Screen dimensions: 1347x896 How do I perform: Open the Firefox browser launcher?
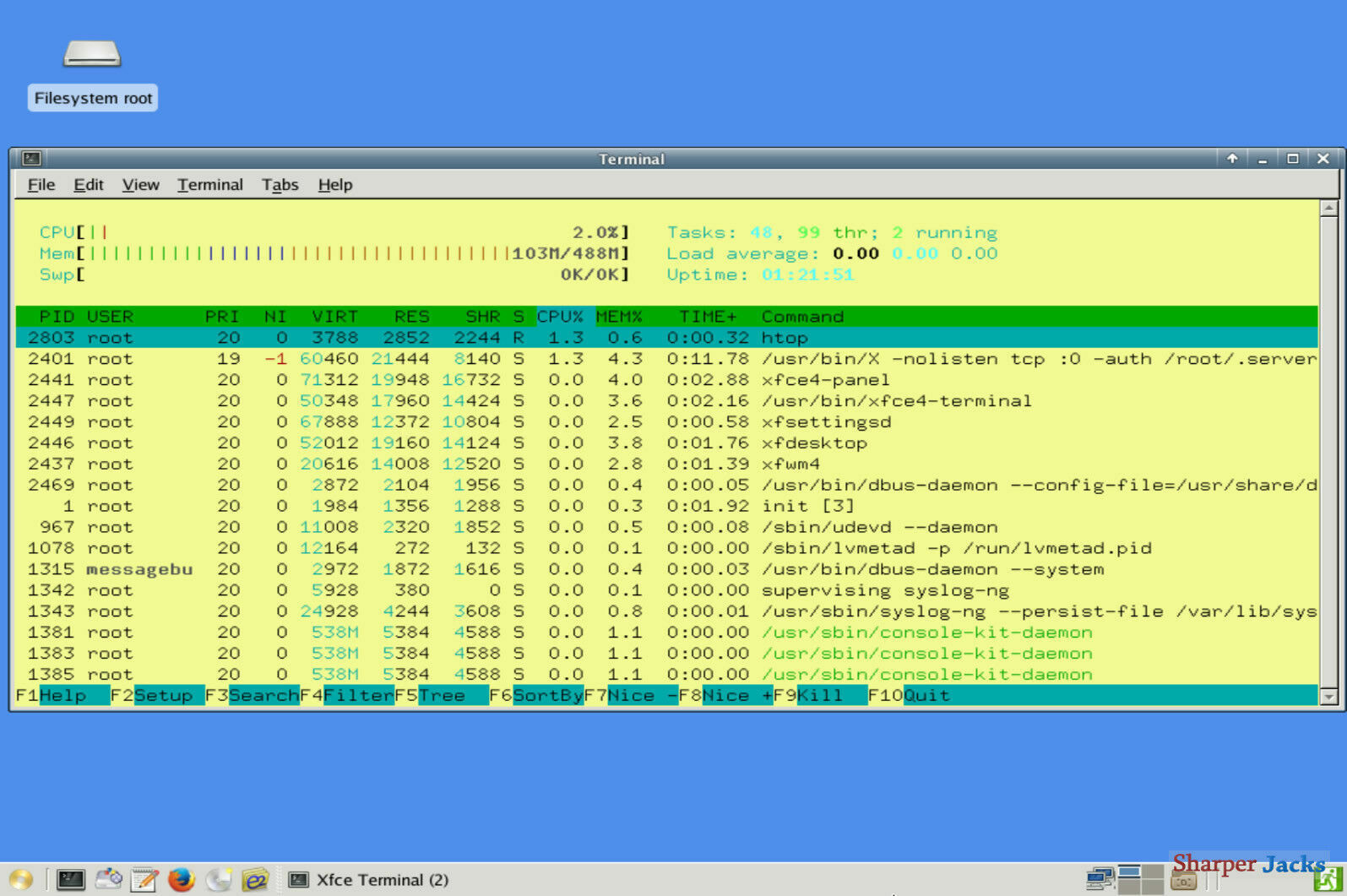coord(181,880)
